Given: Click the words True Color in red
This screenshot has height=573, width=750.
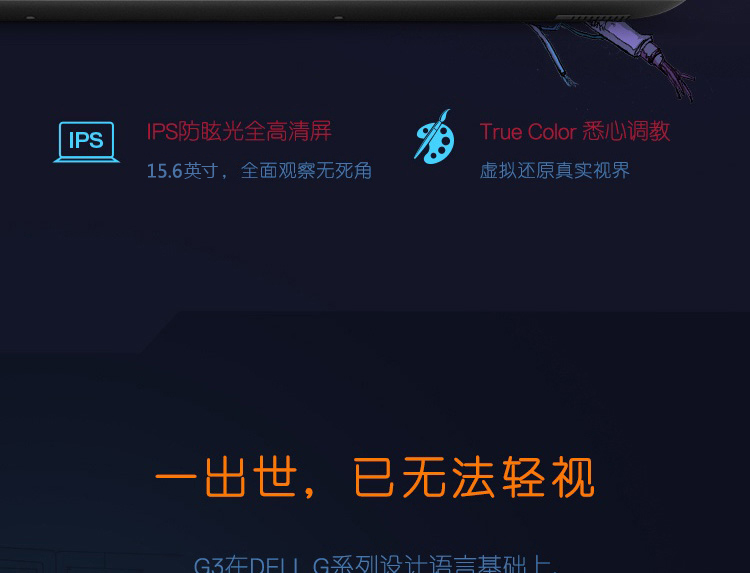Looking at the screenshot, I should click(528, 132).
